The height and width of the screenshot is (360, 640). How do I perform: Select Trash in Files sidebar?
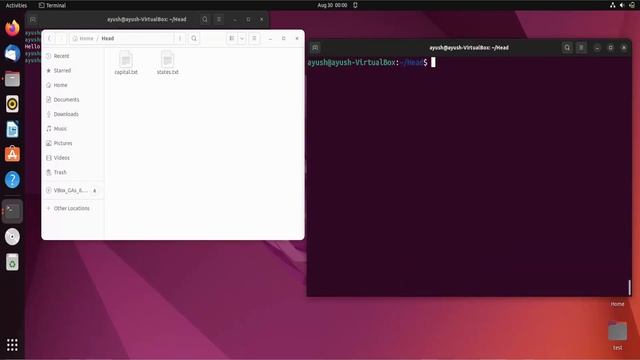[x=73, y=172]
